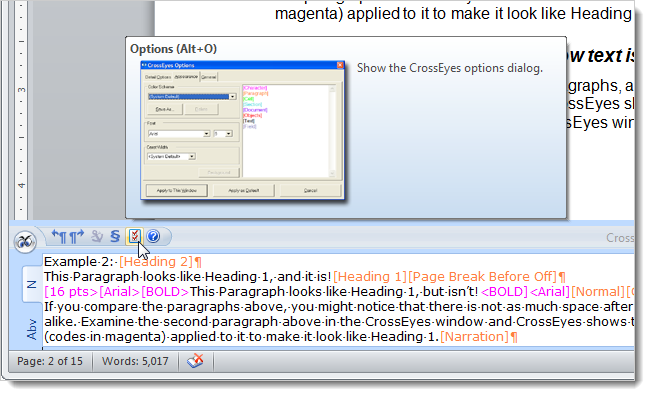Click the proofing errors book icon in status bar
The height and width of the screenshot is (396, 650).
195,361
